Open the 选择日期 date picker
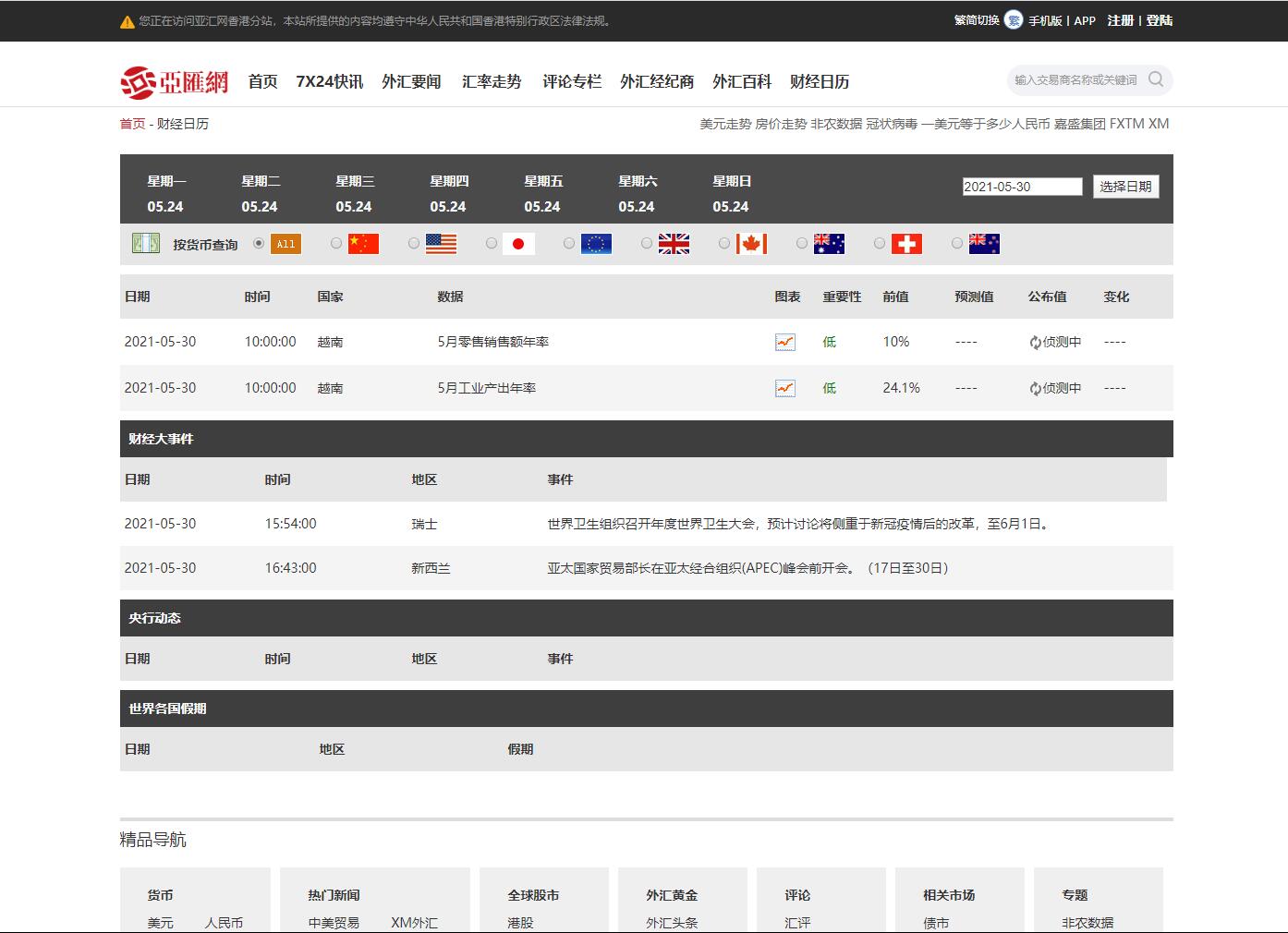This screenshot has height=933, width=1288. [x=1124, y=187]
